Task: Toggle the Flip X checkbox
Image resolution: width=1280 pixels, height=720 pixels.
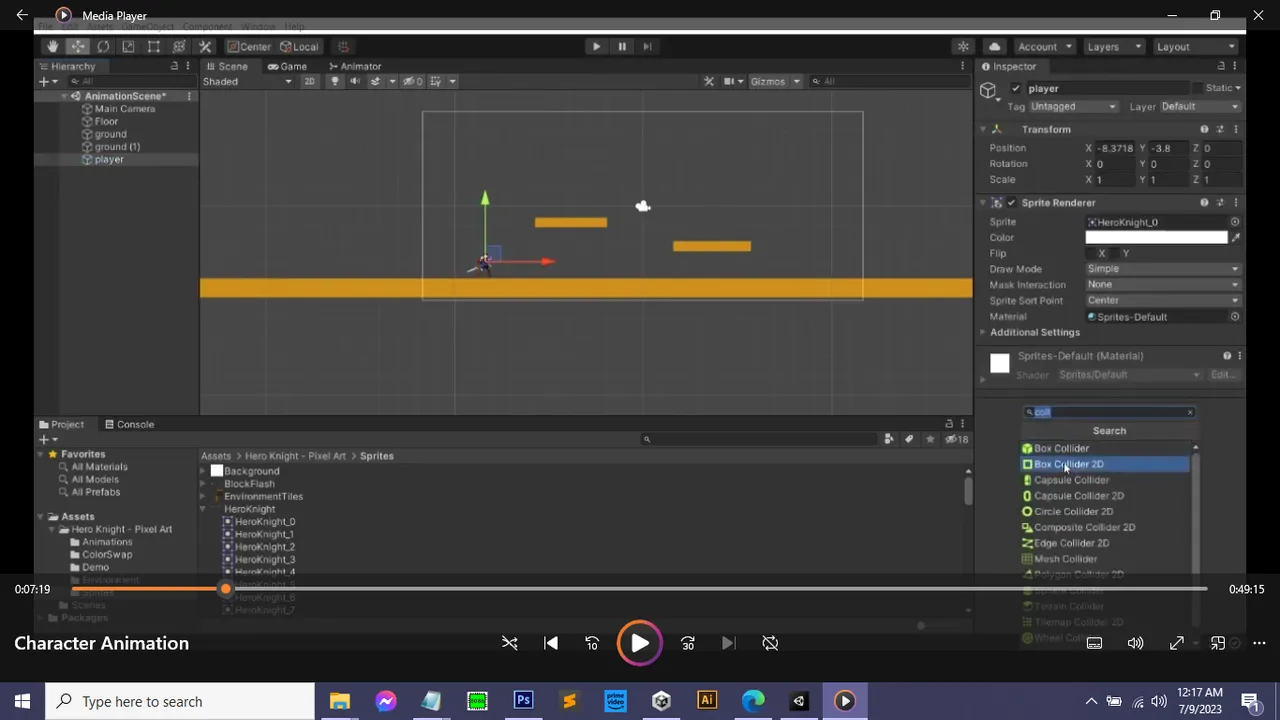Action: pyautogui.click(x=1092, y=254)
